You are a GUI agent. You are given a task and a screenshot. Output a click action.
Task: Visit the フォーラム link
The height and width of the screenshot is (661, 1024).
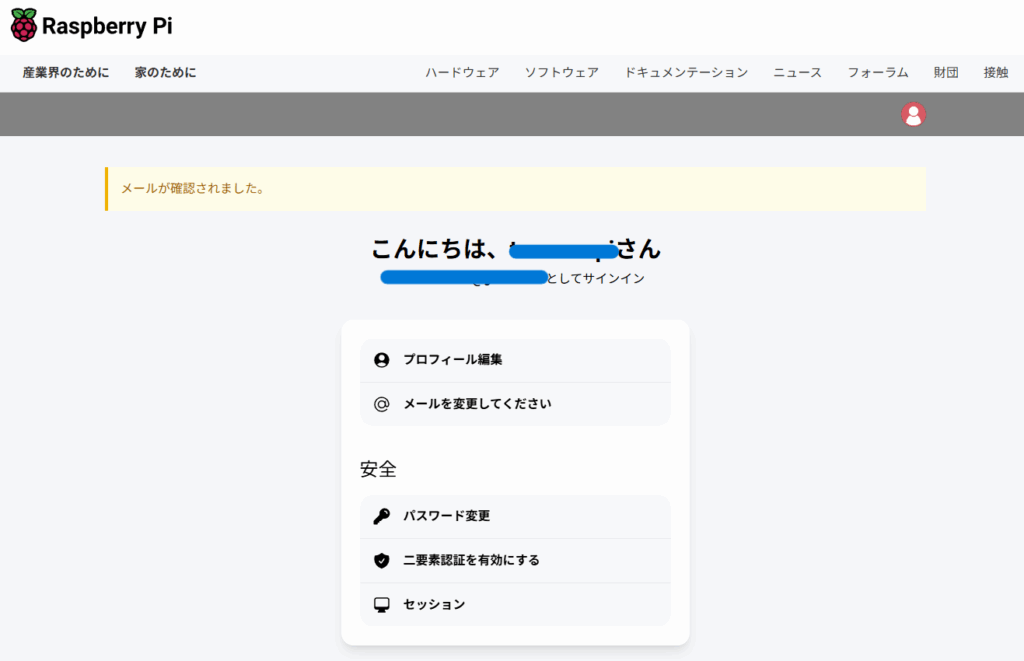[x=878, y=72]
